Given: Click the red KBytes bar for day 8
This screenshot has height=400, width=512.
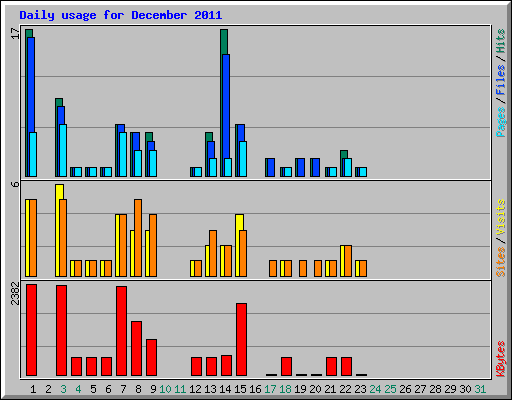Looking at the screenshot, I should tap(136, 349).
